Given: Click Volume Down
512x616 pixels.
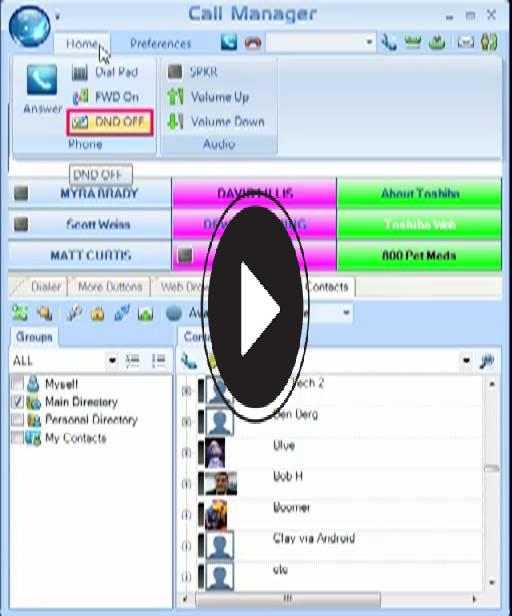Looking at the screenshot, I should [217, 121].
